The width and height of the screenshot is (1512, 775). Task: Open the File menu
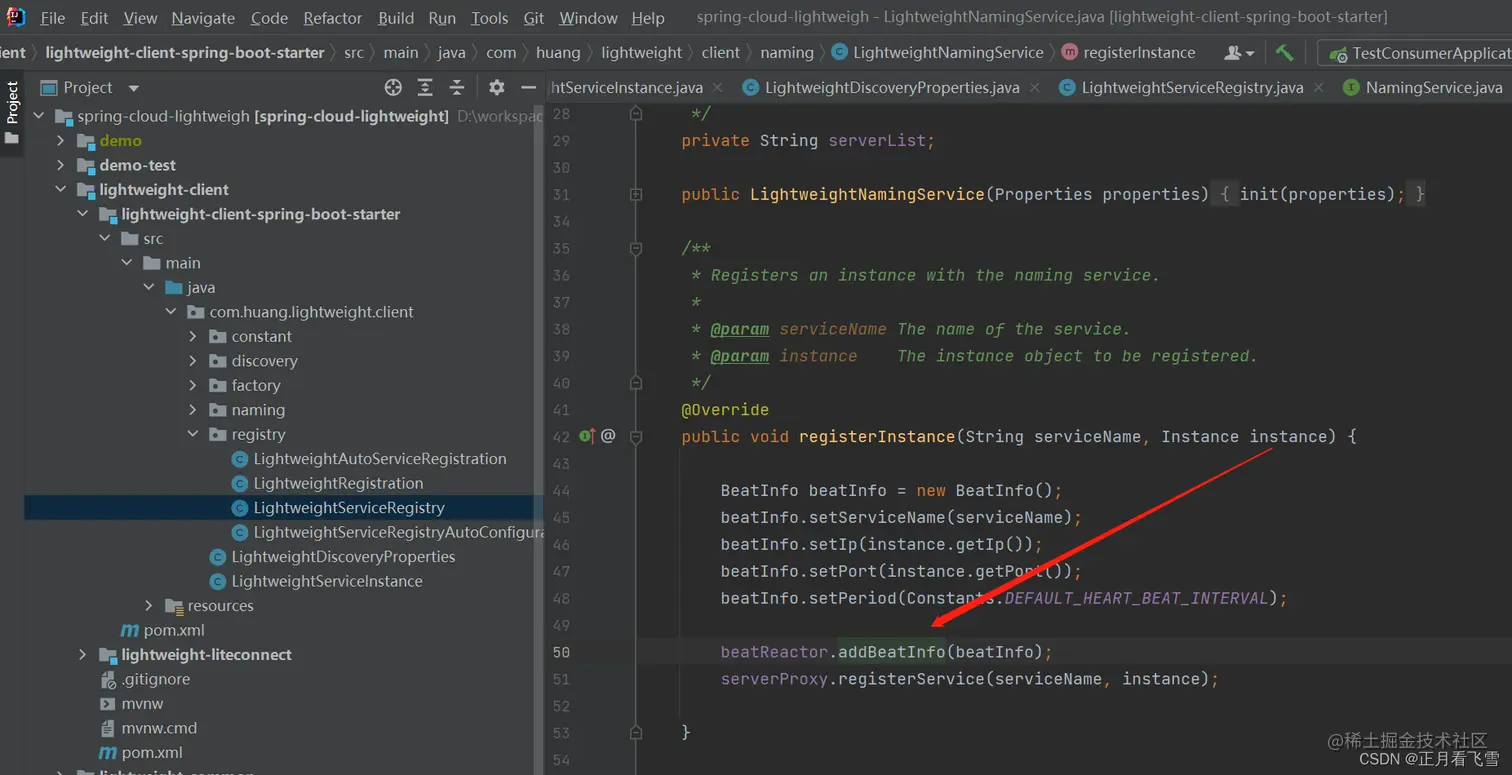pos(52,18)
